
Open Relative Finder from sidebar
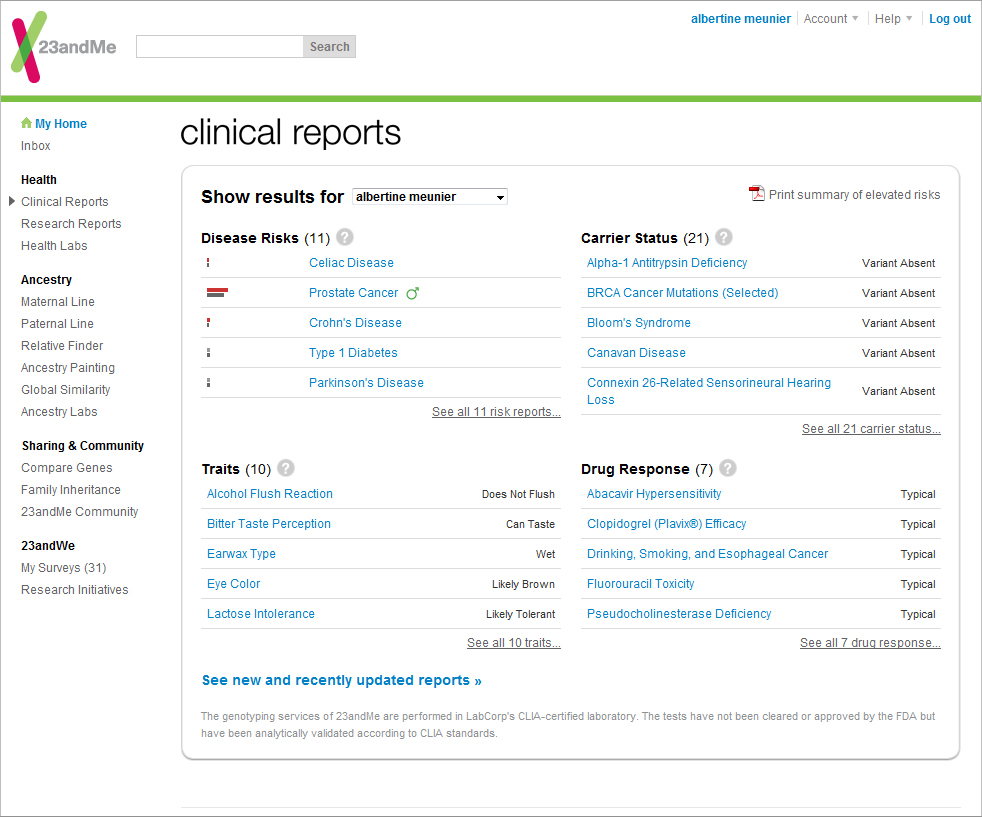click(62, 346)
